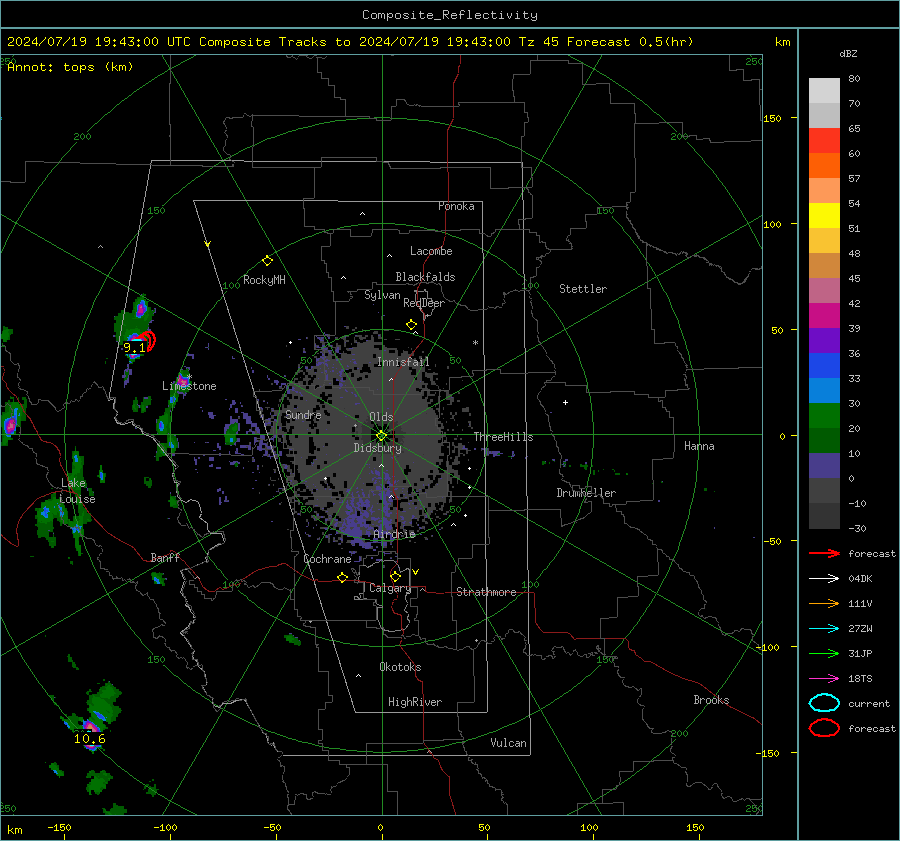Screen dimensions: 900x841
Task: Click the Sylvan label on the map
Action: [x=382, y=295]
